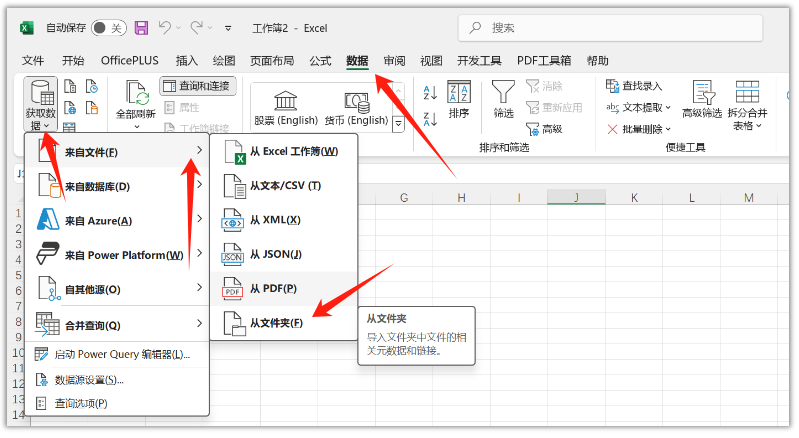799x438 pixels.
Task: Click the purple Save icon
Action: 141,28
